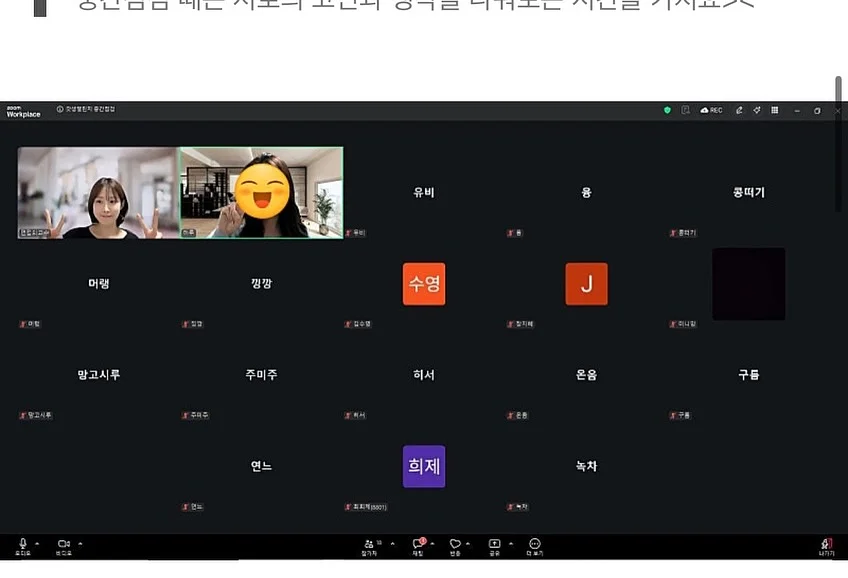Select the 히서 participant tile
848x578 pixels.
point(424,375)
